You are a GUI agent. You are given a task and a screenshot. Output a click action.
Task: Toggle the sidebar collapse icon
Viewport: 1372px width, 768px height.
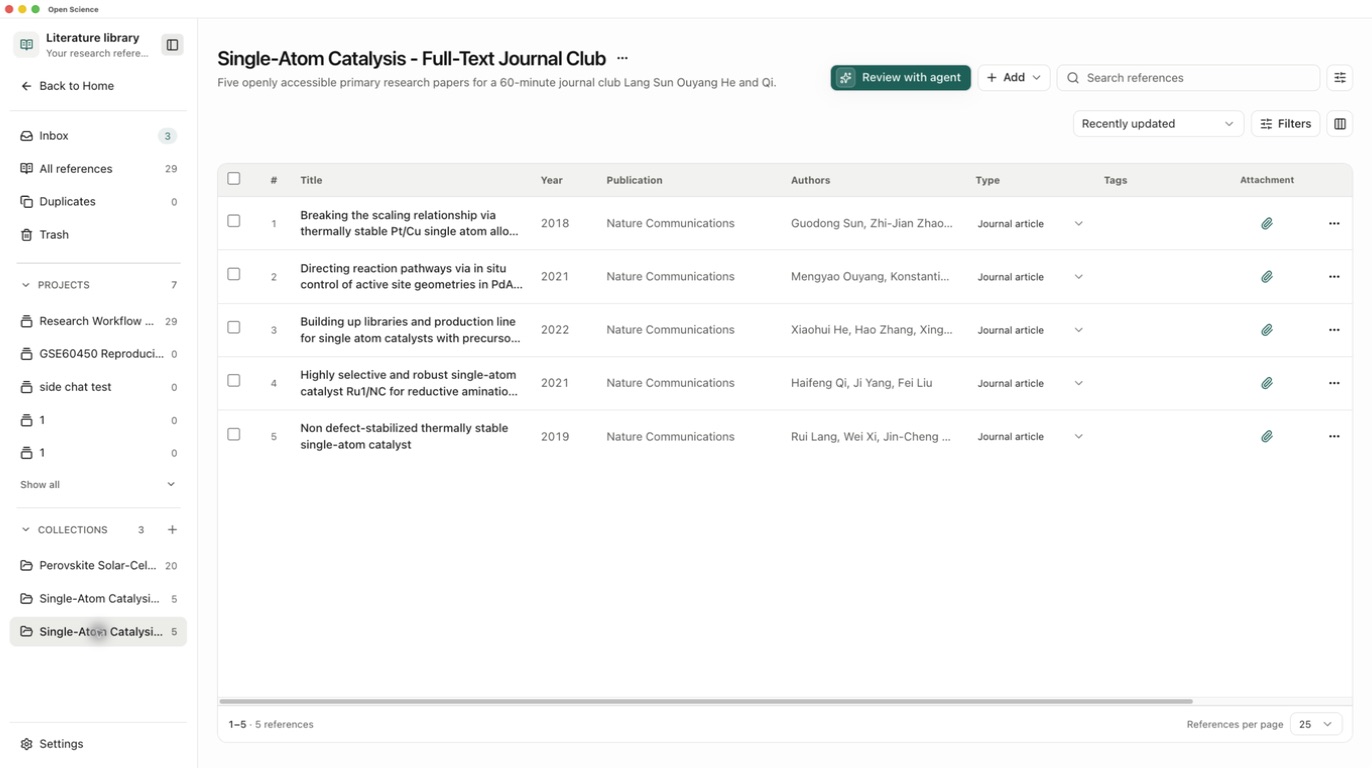pyautogui.click(x=172, y=45)
